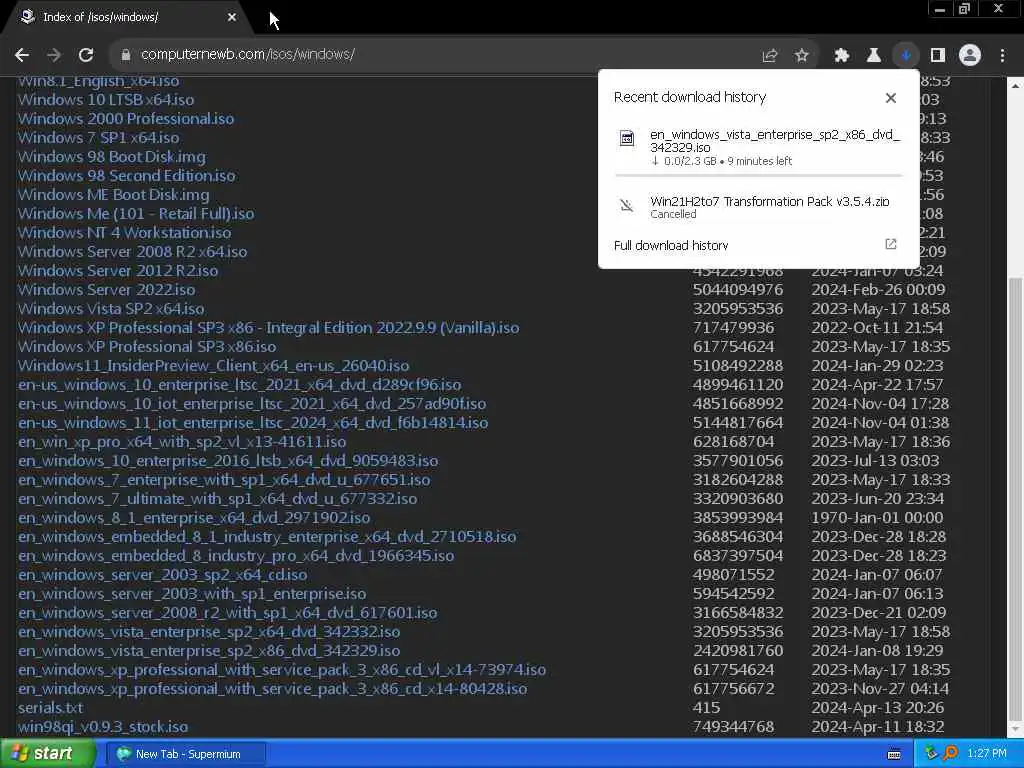Click win98qi_v0.9.3_stock.iso link
Image resolution: width=1024 pixels, height=768 pixels.
click(x=103, y=726)
